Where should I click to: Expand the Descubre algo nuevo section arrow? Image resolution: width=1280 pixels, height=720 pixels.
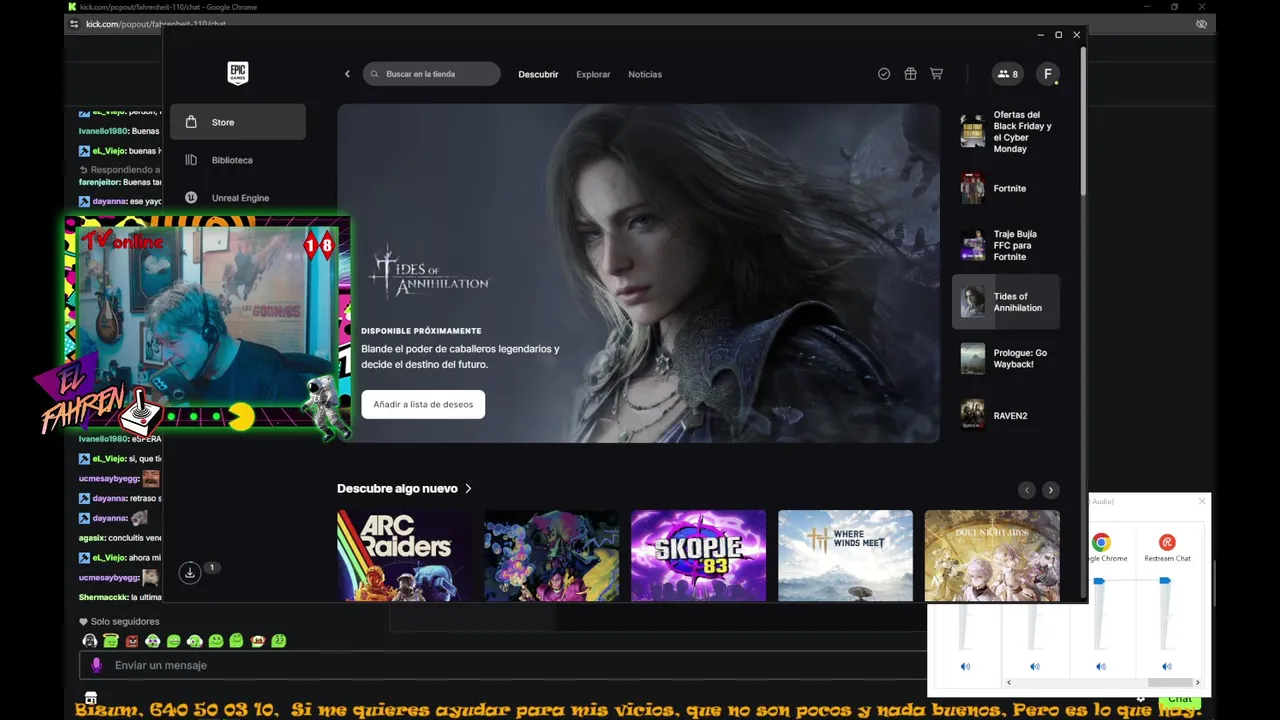point(468,489)
